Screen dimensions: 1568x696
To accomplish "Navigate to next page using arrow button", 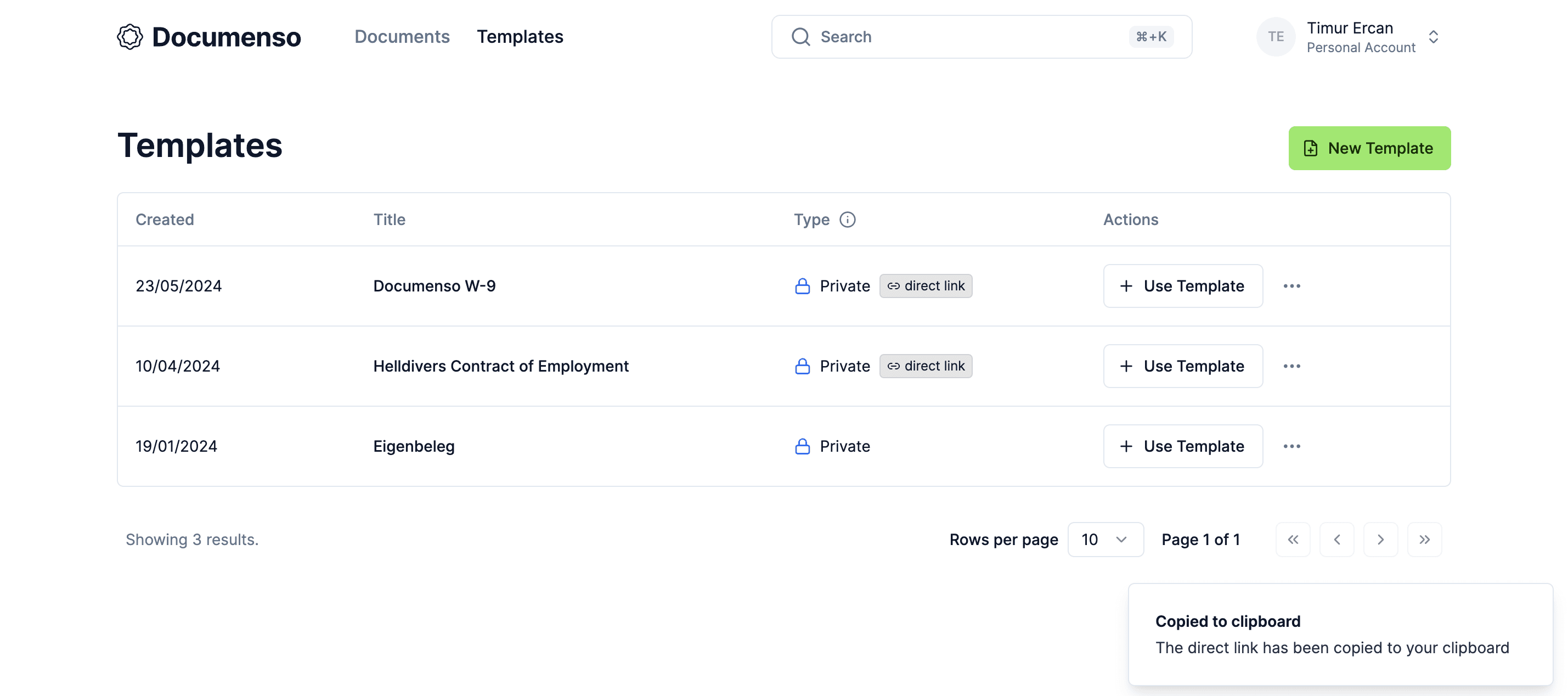I will [1380, 539].
